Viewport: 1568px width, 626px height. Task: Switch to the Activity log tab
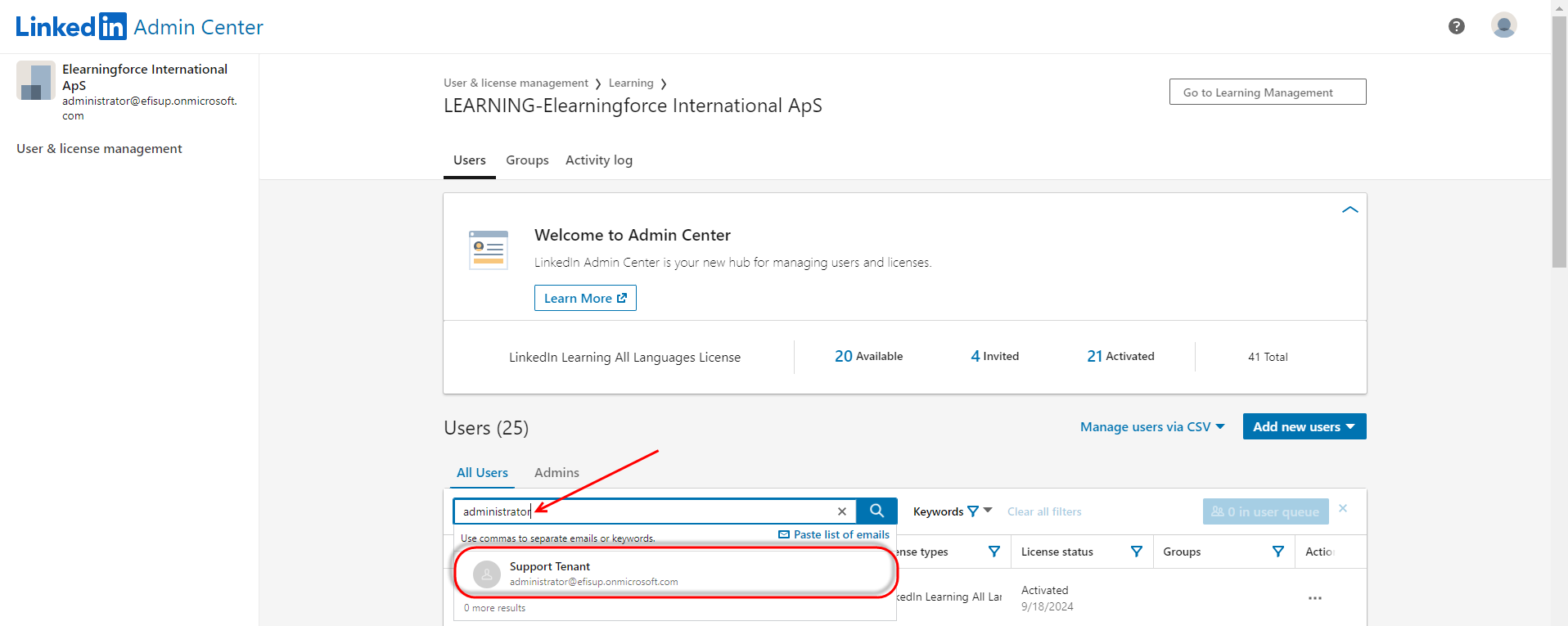pyautogui.click(x=599, y=160)
